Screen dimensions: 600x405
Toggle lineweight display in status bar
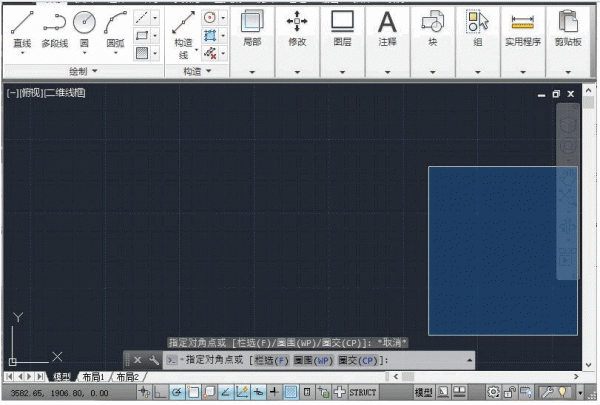274,392
